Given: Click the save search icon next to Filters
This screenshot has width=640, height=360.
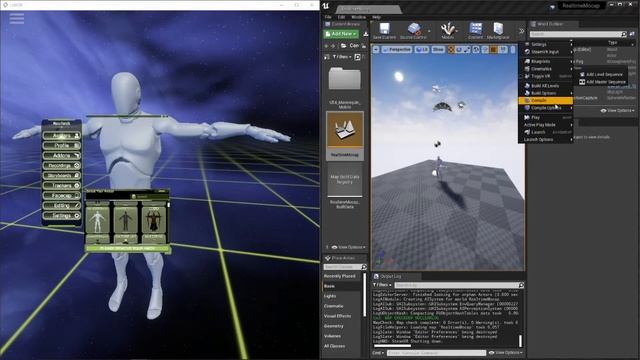Looking at the screenshot, I should [x=358, y=57].
